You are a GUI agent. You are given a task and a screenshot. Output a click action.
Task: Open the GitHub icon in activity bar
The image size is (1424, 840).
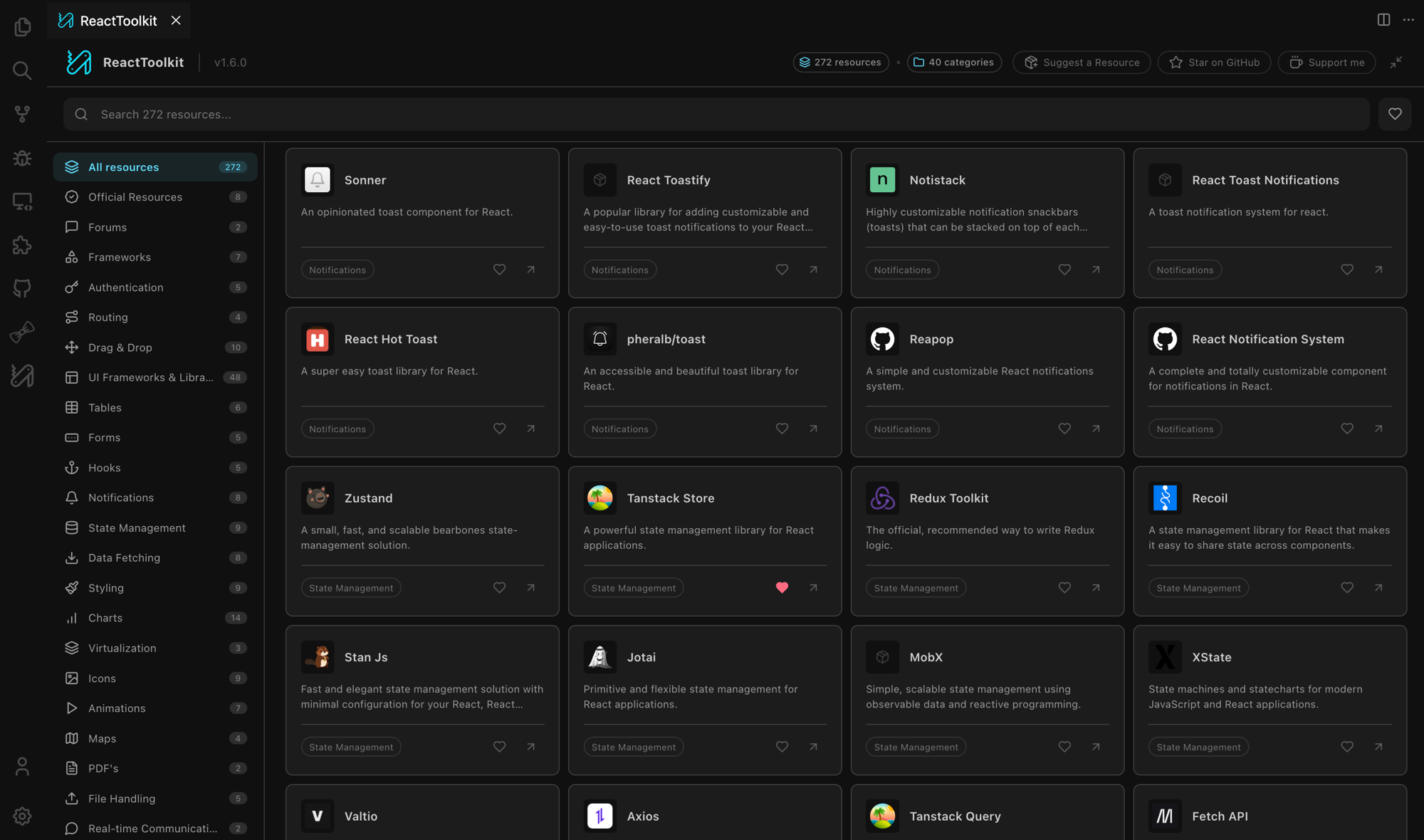coord(22,288)
